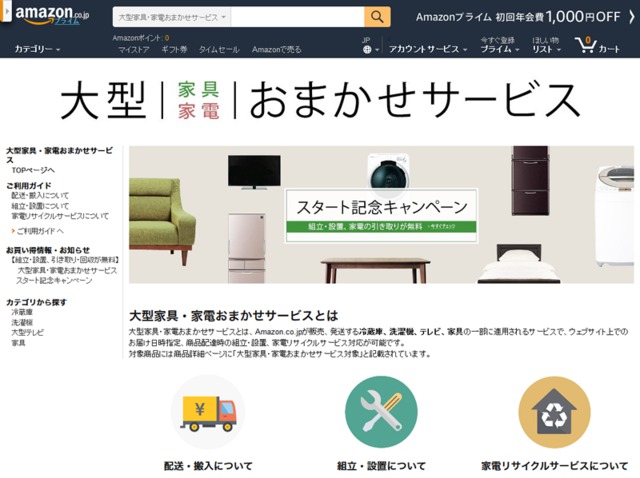This screenshot has width=640, height=478.
Task: Click the recycle house icon
Action: tap(554, 412)
